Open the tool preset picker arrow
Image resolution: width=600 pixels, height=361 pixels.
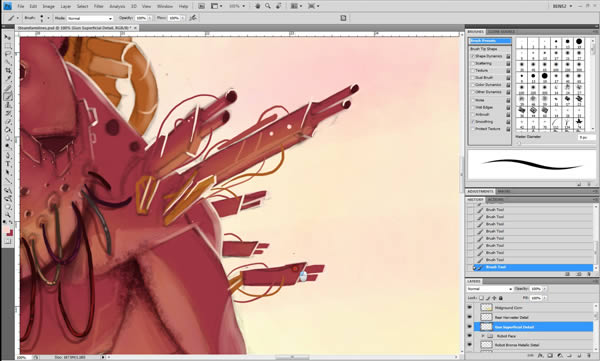pos(17,18)
